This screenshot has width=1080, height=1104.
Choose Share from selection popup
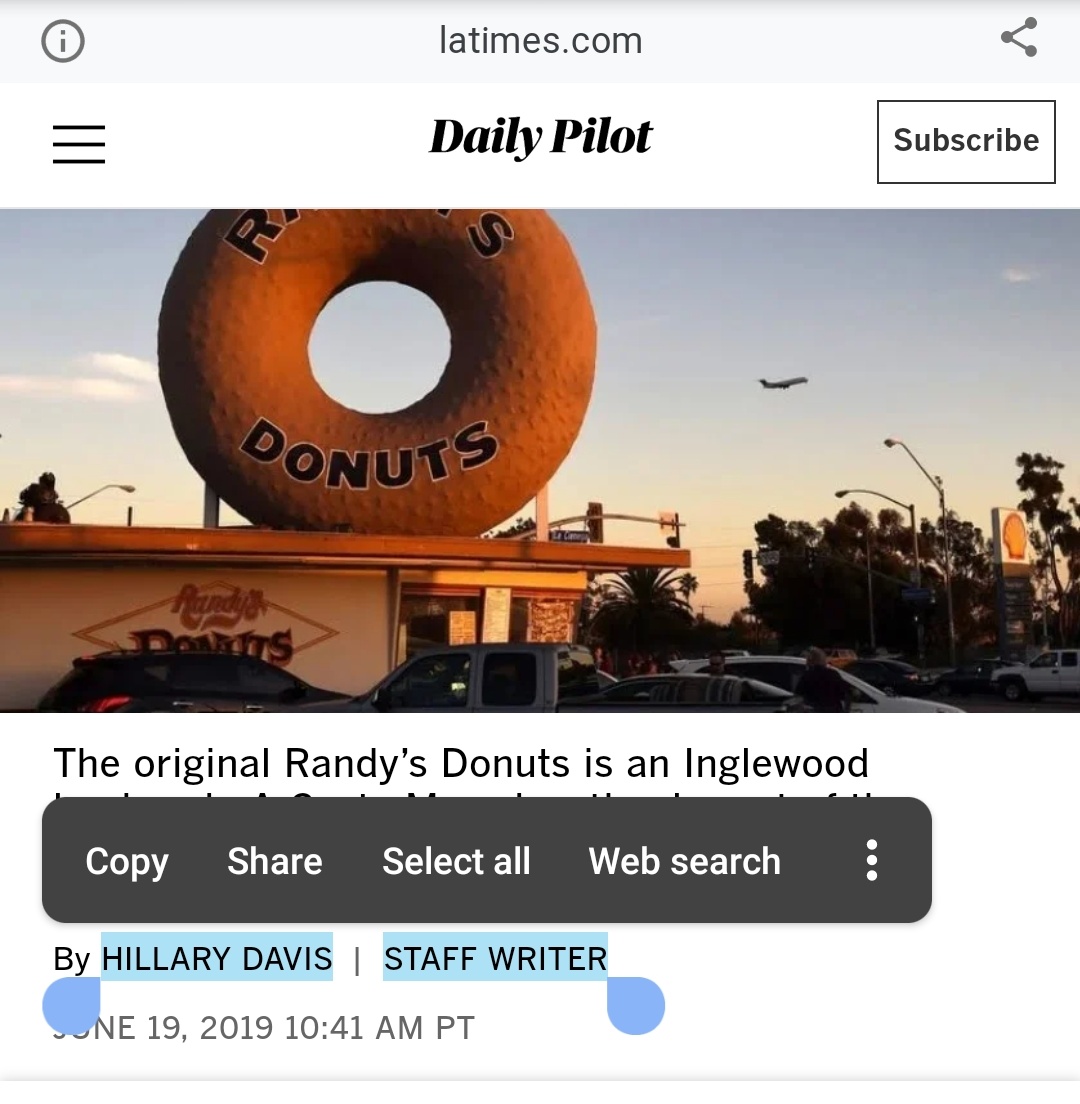pyautogui.click(x=275, y=861)
